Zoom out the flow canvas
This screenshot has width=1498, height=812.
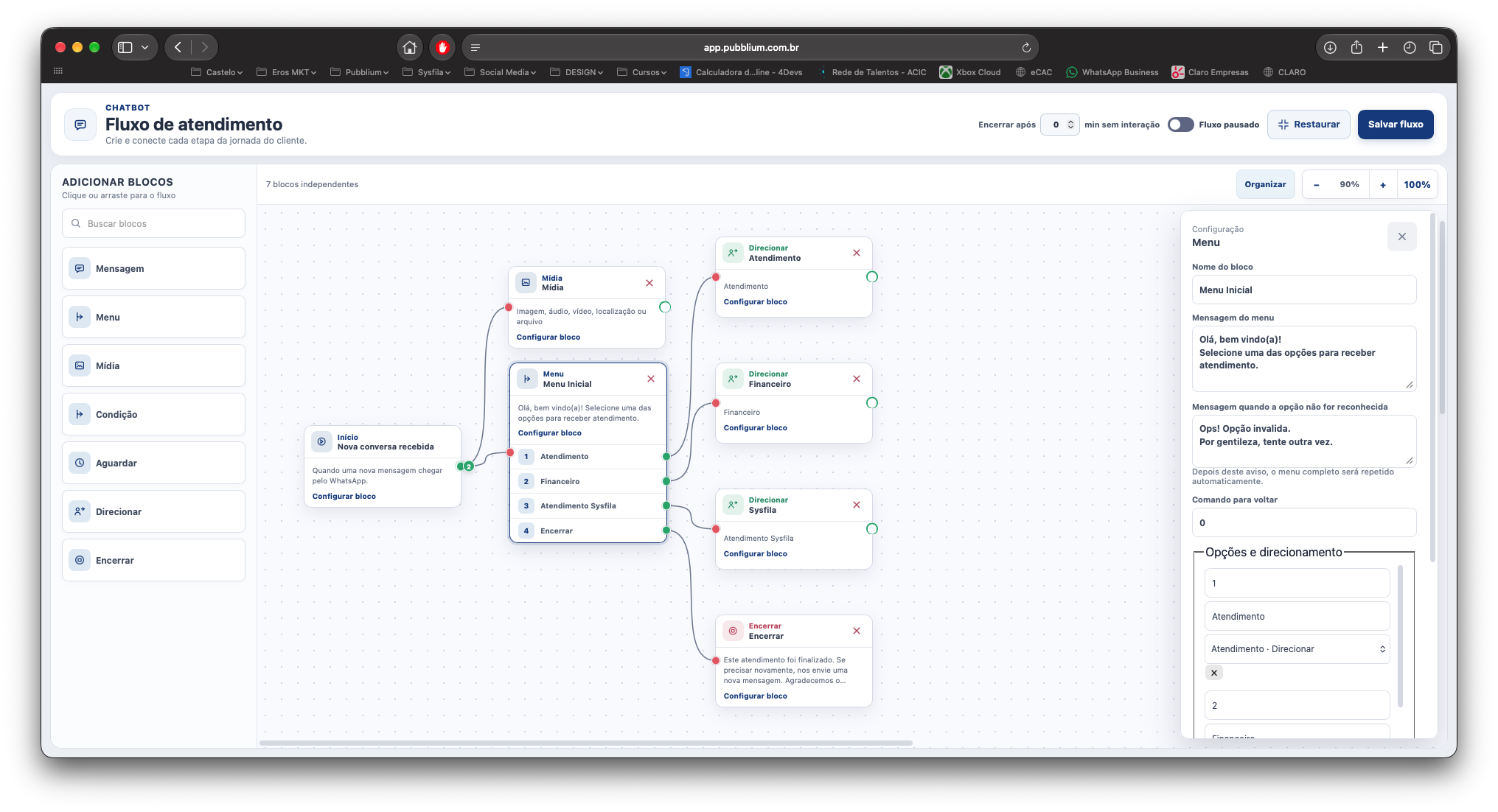pyautogui.click(x=1317, y=185)
